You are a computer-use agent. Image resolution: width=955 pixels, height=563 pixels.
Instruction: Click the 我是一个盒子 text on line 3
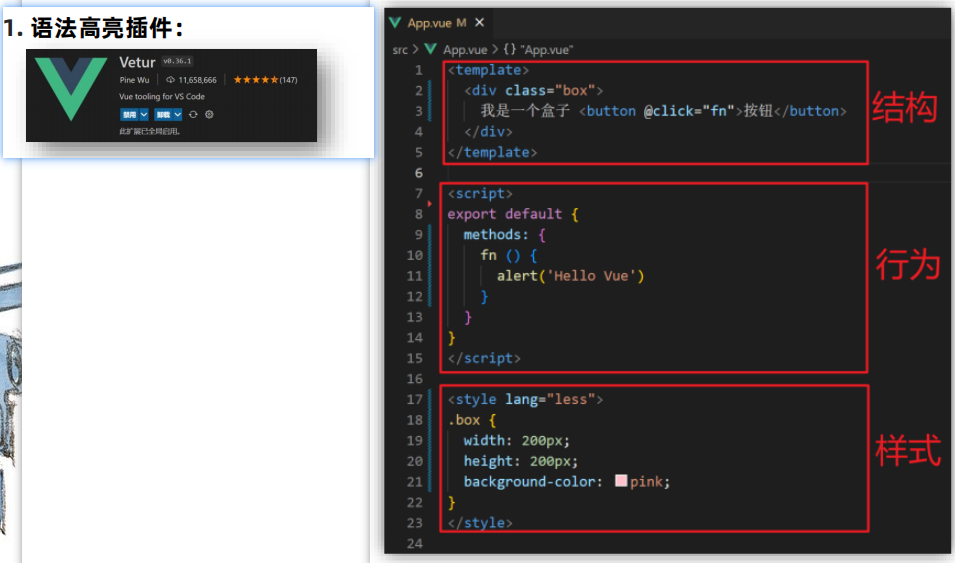tap(524, 110)
